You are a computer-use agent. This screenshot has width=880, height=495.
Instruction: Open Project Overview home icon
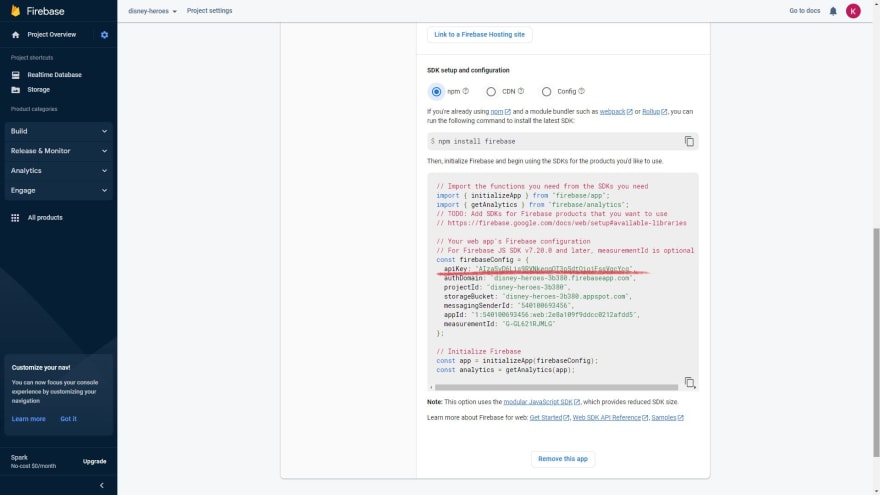click(16, 35)
